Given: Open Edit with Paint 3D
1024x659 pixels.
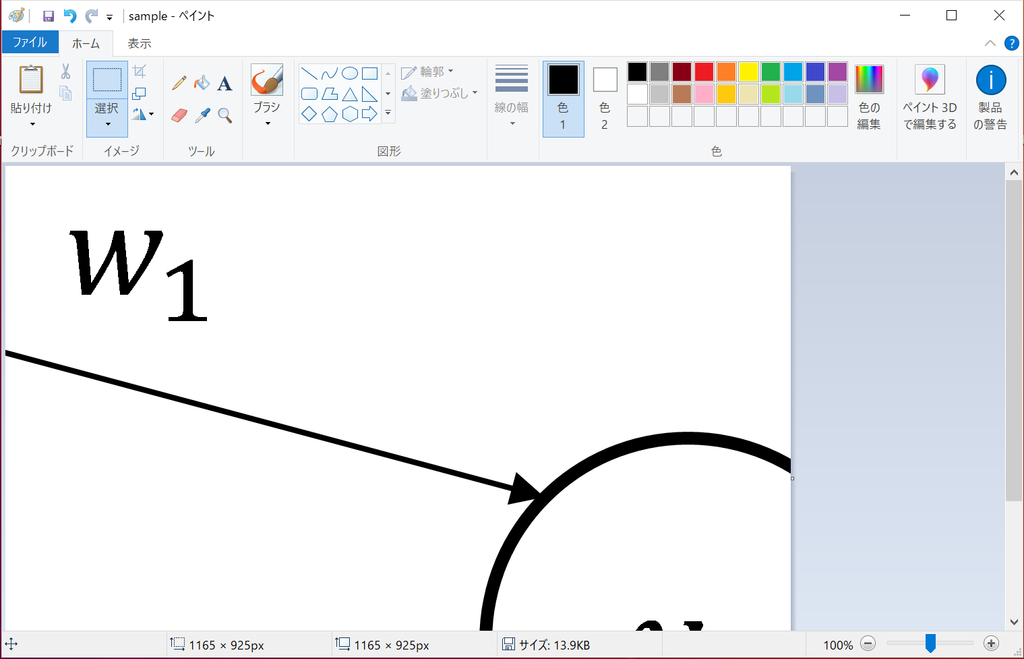Looking at the screenshot, I should tap(930, 98).
